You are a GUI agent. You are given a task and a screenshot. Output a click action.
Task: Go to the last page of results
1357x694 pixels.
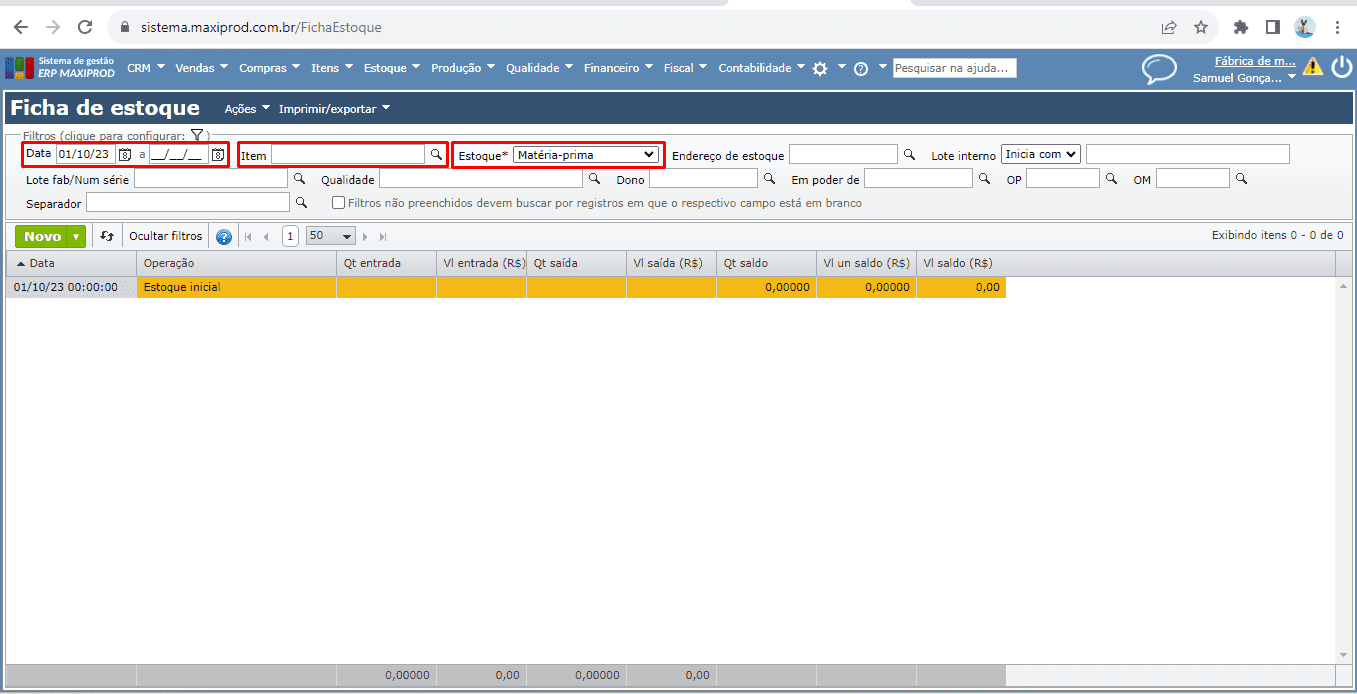pos(382,237)
